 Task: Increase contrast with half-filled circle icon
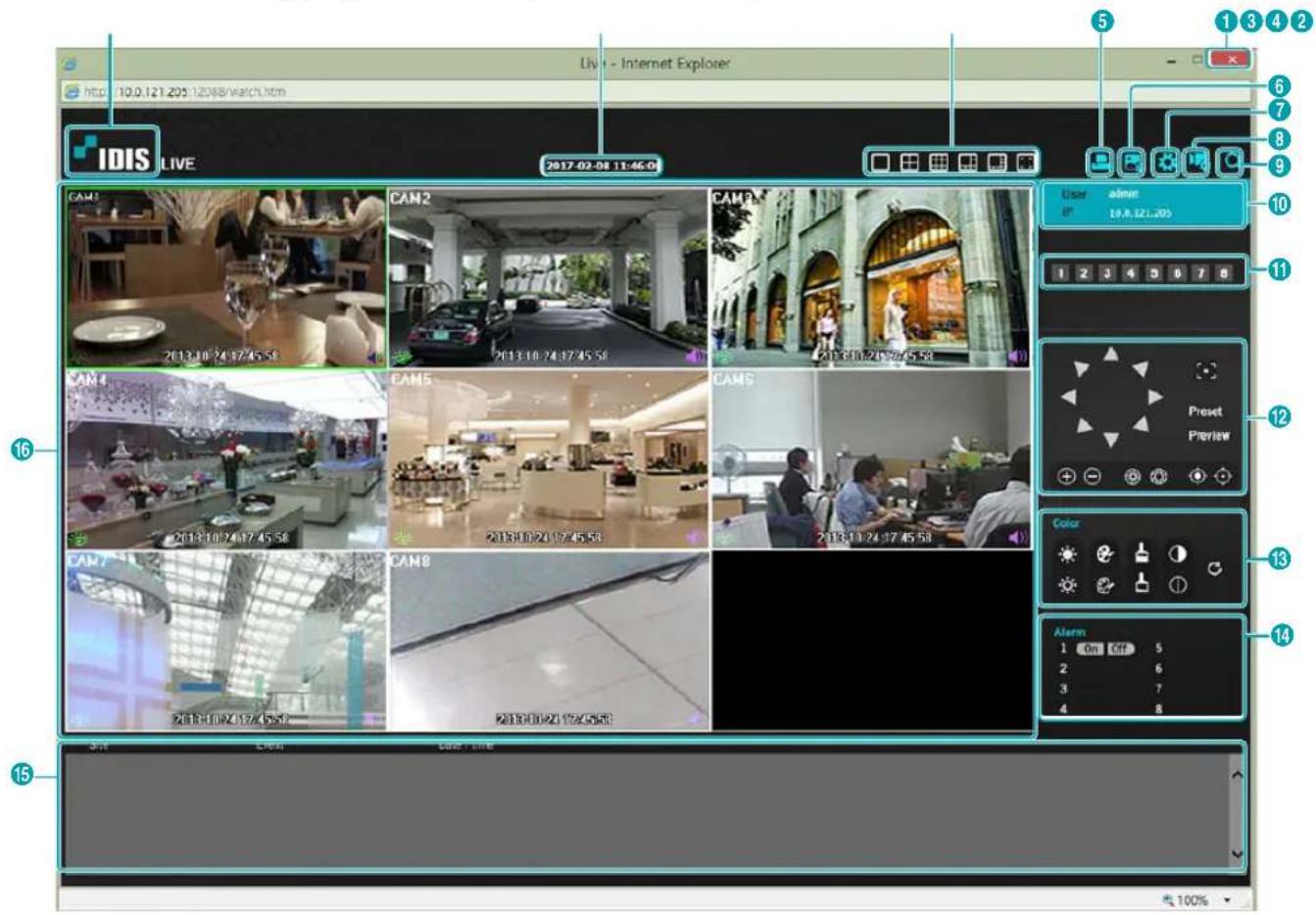tap(1178, 554)
